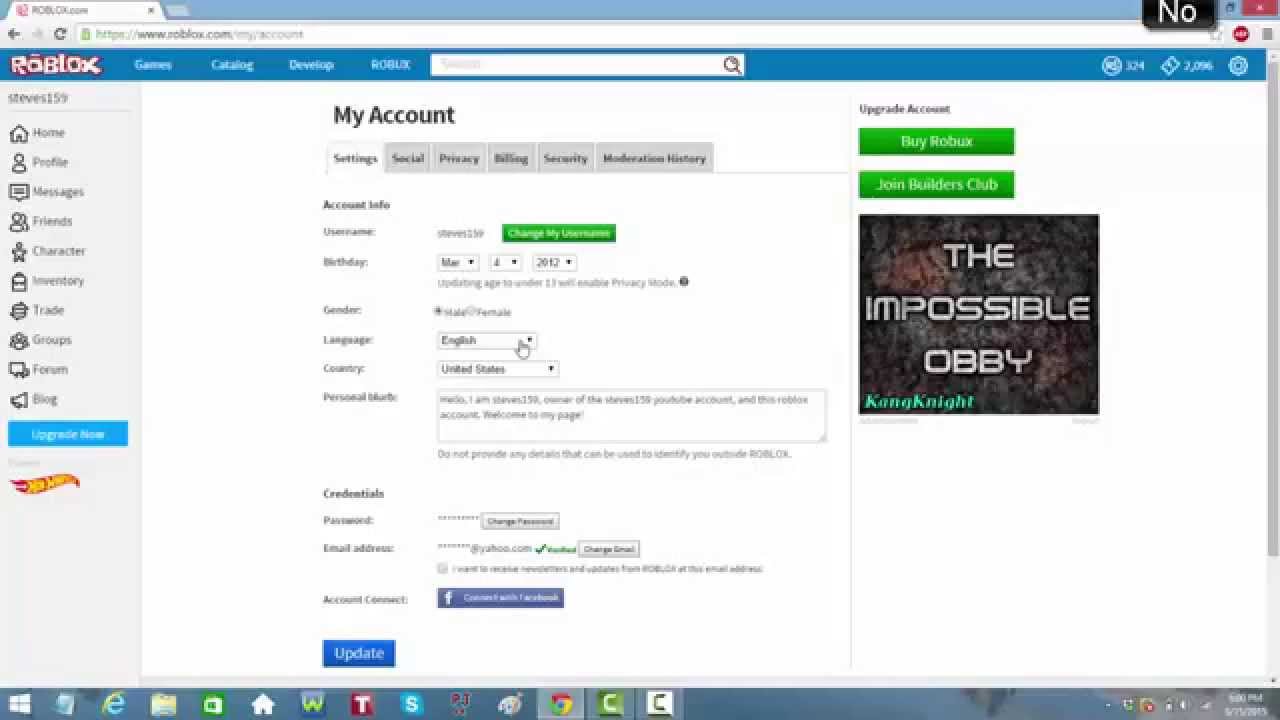Image resolution: width=1280 pixels, height=720 pixels.
Task: Expand the Language dropdown
Action: click(487, 340)
